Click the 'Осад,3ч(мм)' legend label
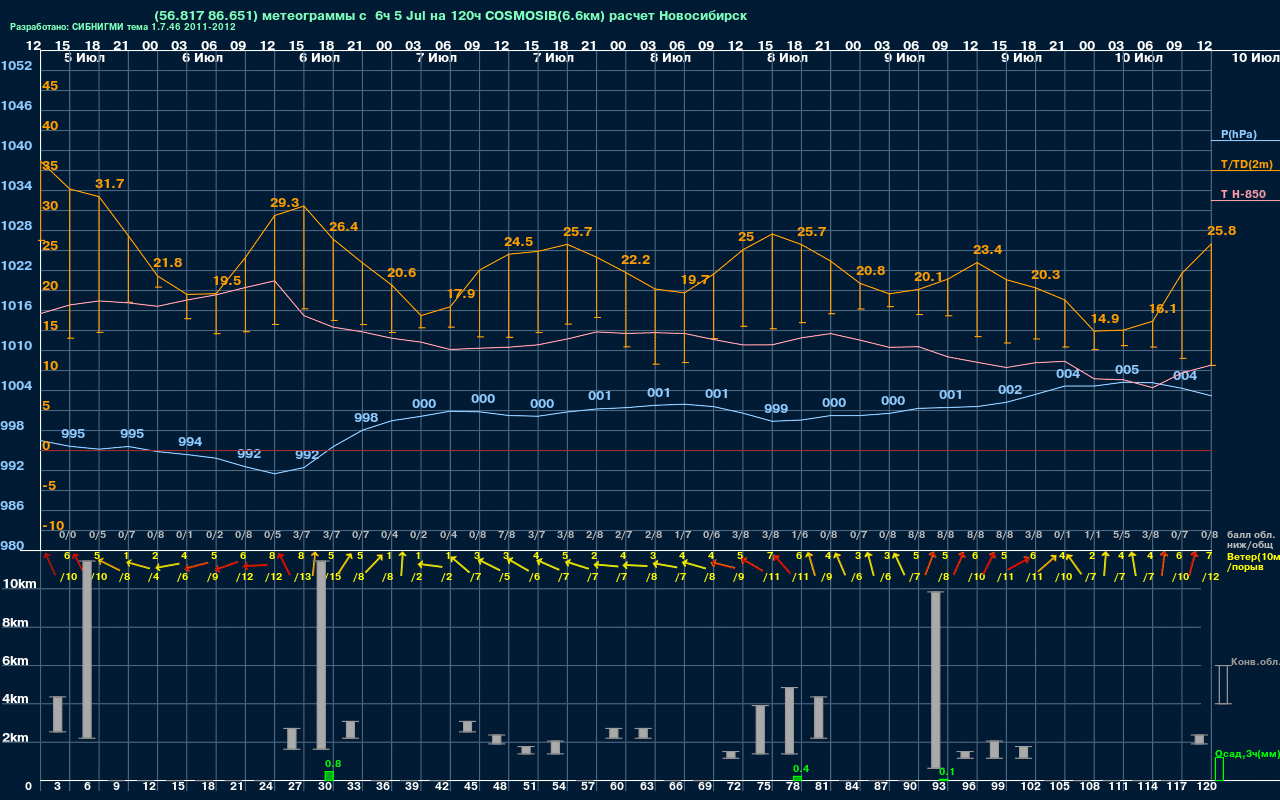Screen dimensions: 1280x800 coord(1247,753)
